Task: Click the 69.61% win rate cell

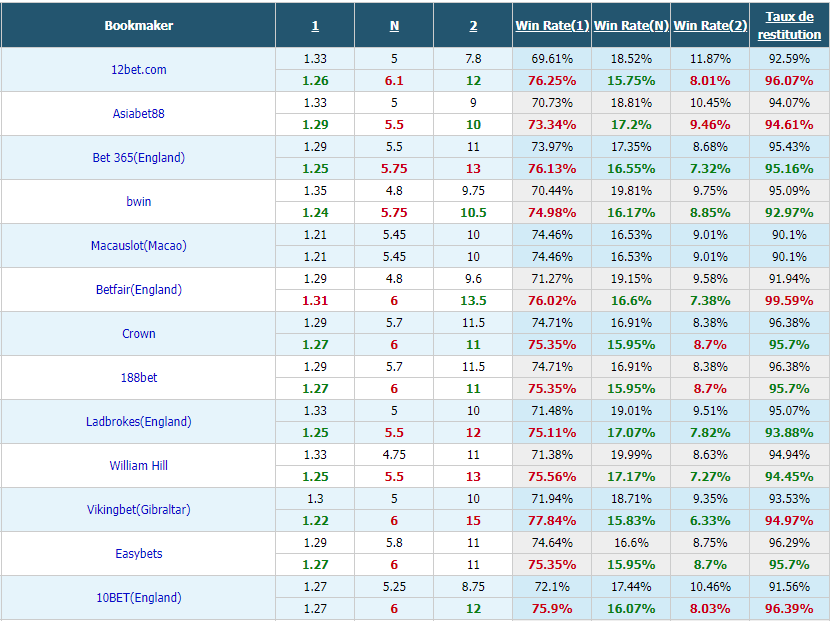Action: click(x=552, y=59)
